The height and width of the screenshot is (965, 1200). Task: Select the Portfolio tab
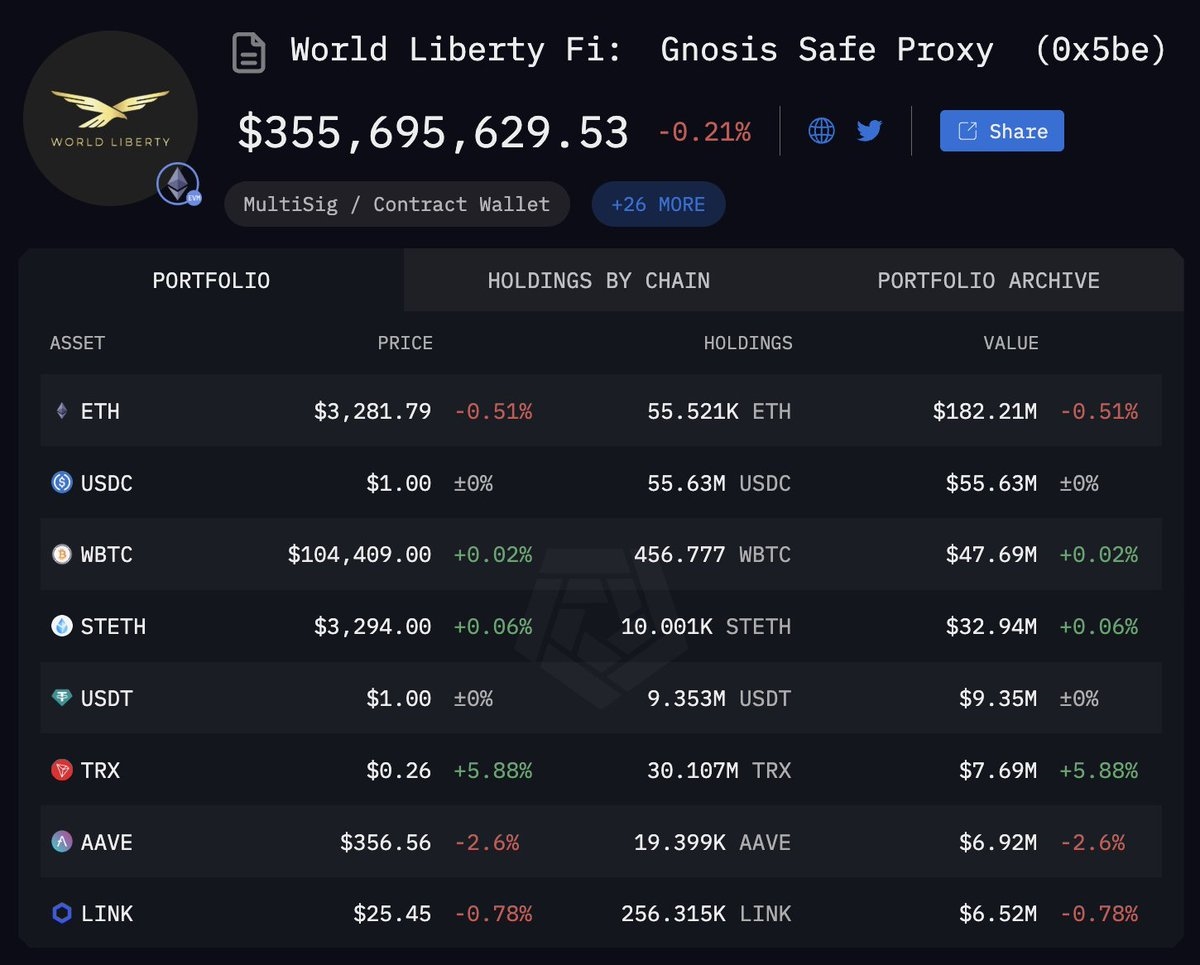[211, 281]
